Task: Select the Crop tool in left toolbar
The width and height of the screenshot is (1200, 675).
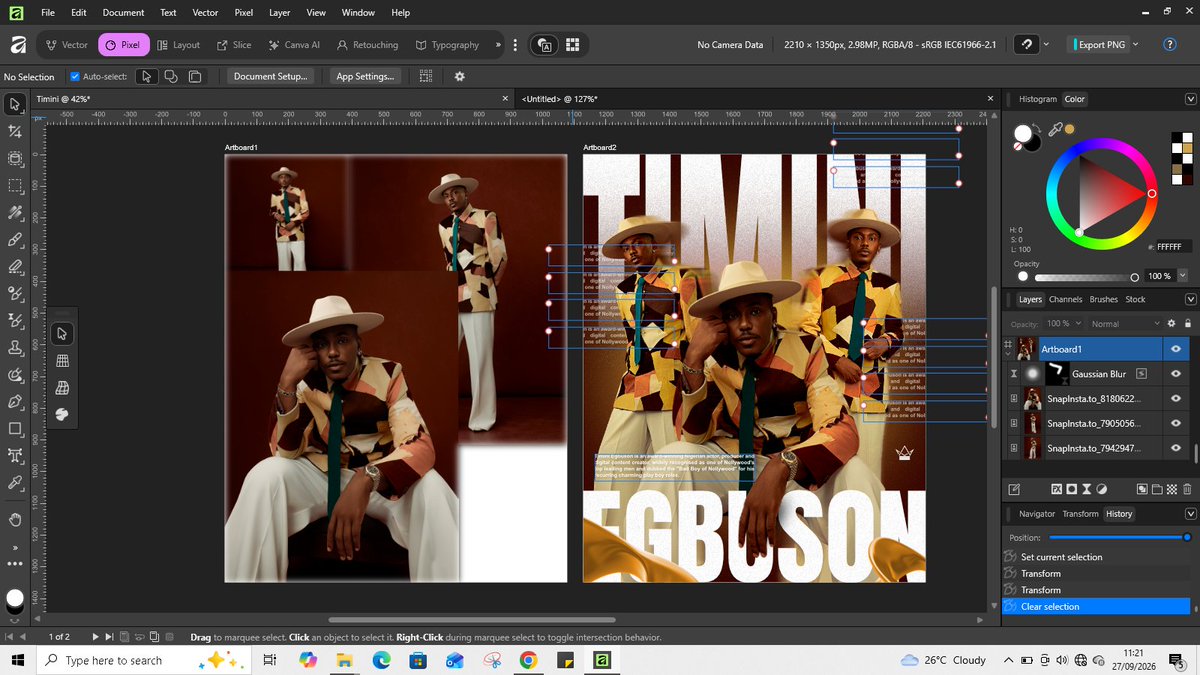Action: [15, 131]
